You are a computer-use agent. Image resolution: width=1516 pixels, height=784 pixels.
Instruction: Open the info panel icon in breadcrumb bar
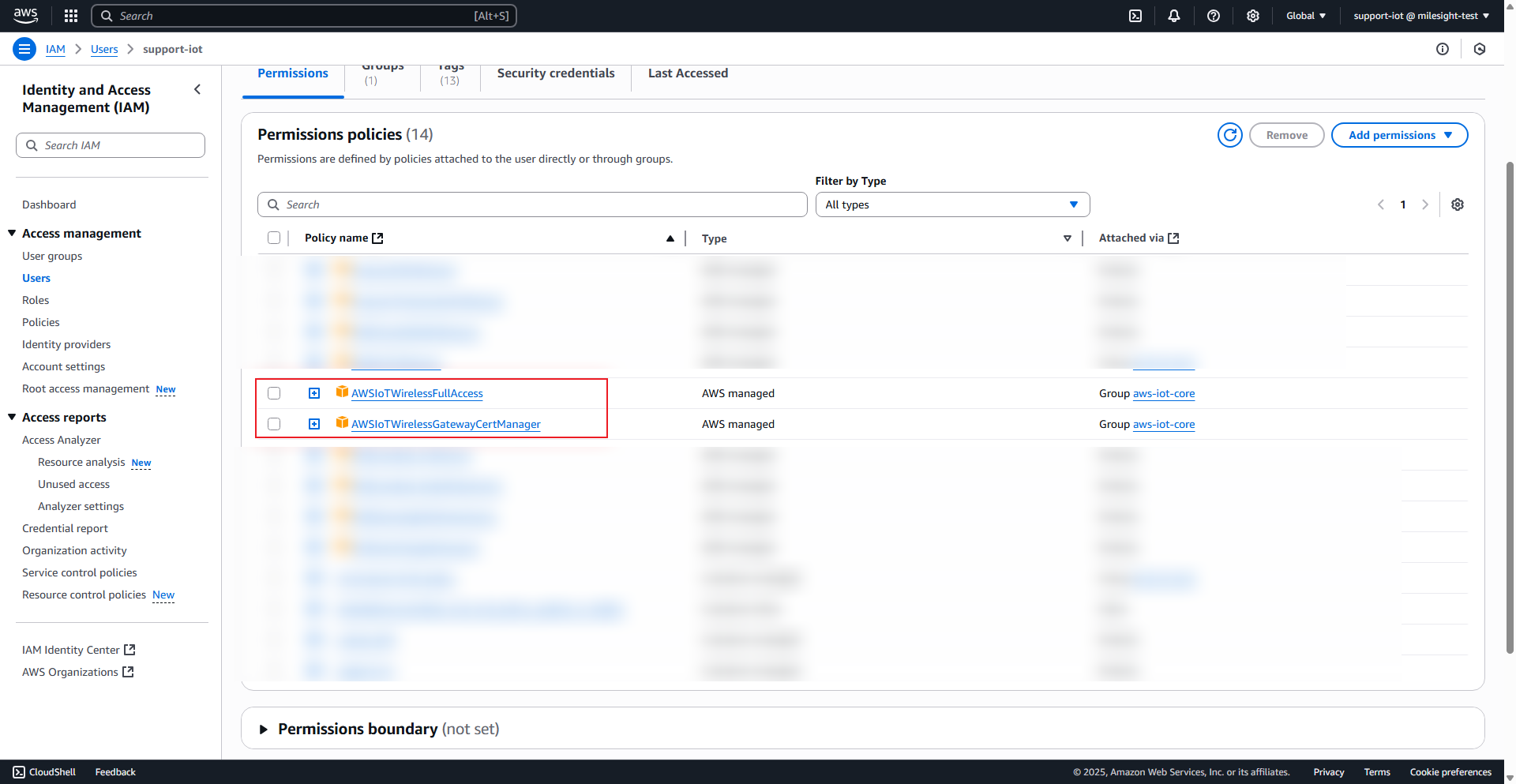[x=1443, y=49]
